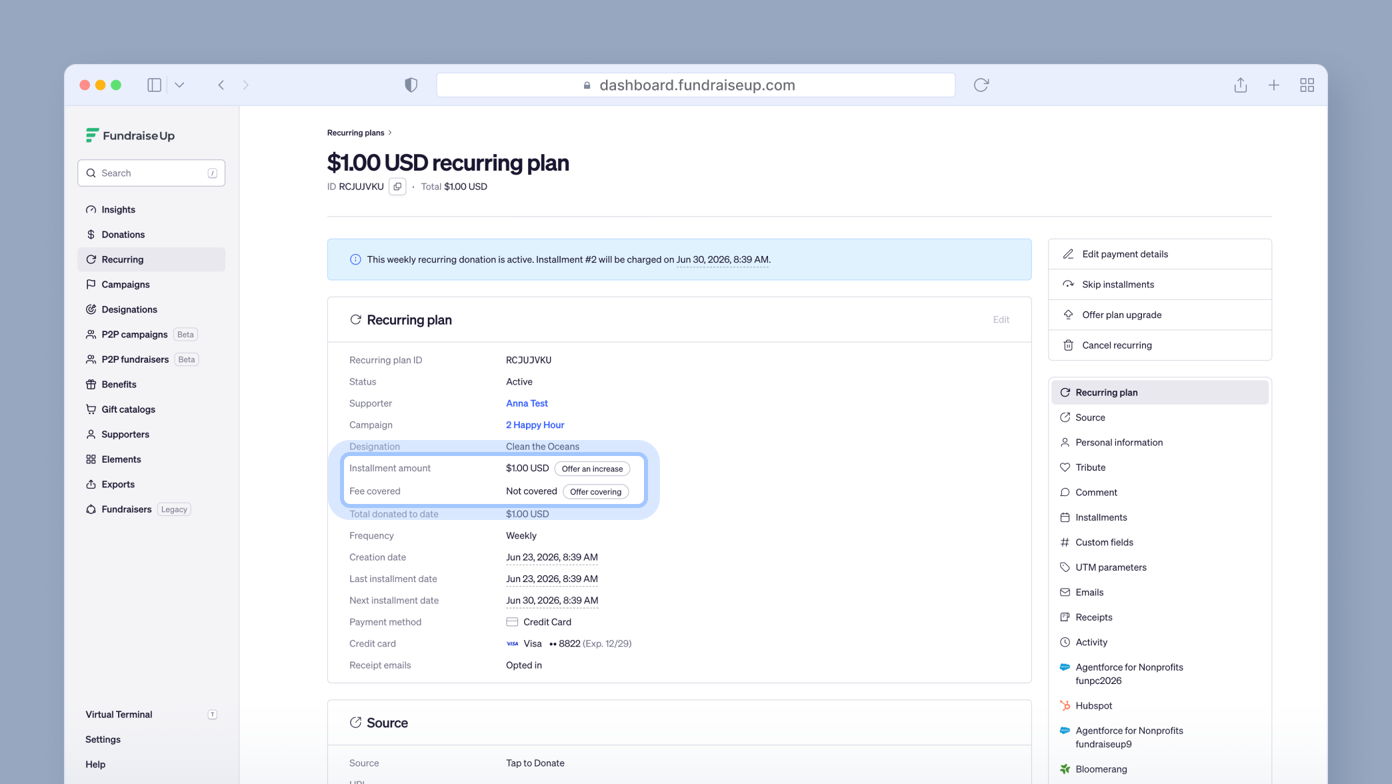Click the Safari sidebar toggle icon

[154, 85]
